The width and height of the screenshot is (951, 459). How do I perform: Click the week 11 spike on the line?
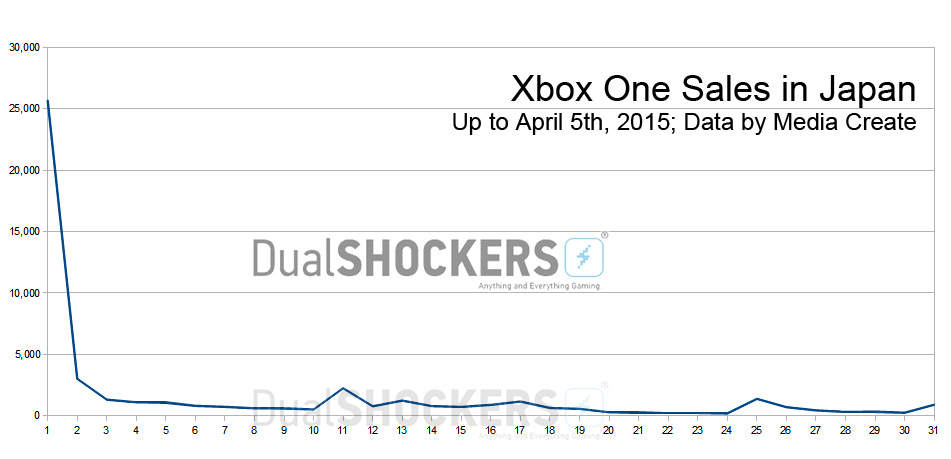[343, 388]
